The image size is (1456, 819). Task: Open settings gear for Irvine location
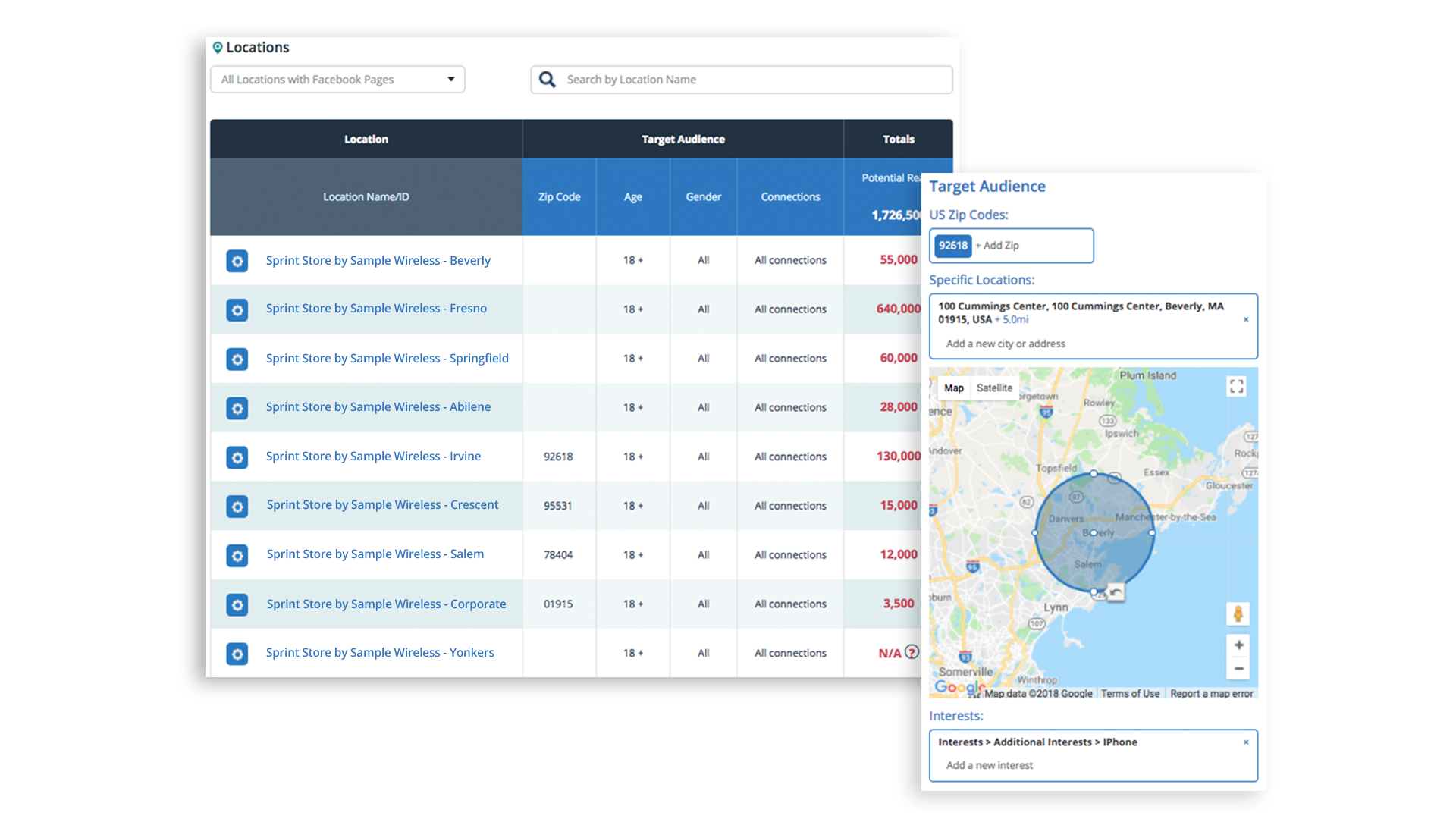(x=237, y=457)
